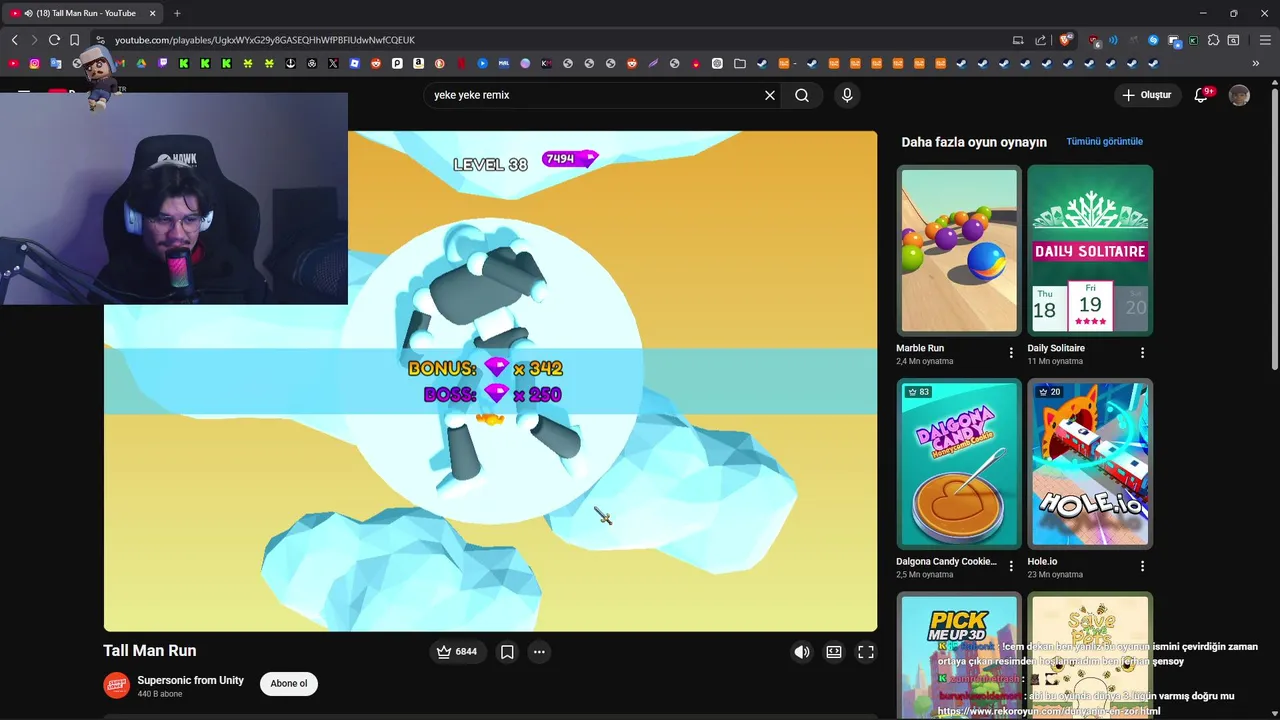Open the Extensions puzzle menu
Viewport: 1280px width, 720px height.
pyautogui.click(x=1213, y=40)
